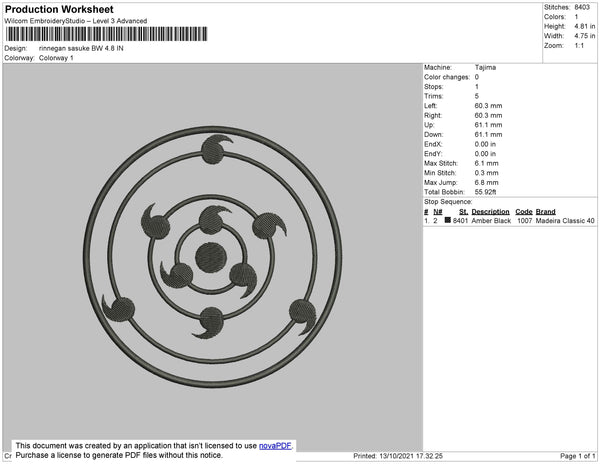
Task: Click the printed timestamp '13/10/2021 17:32:25'
Action: (x=411, y=456)
